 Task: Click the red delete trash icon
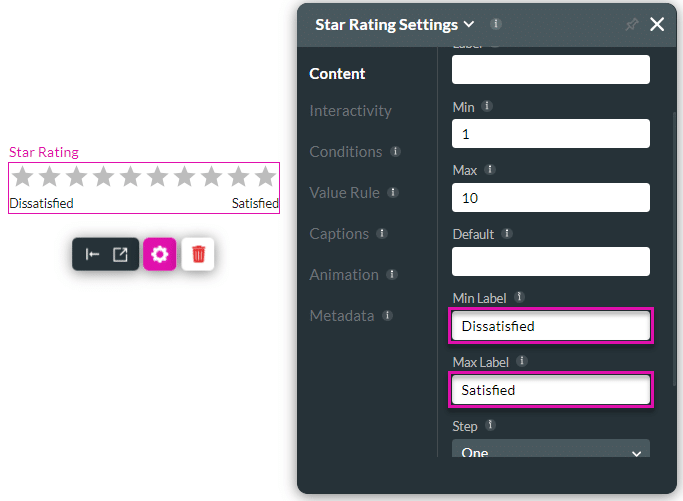click(198, 254)
